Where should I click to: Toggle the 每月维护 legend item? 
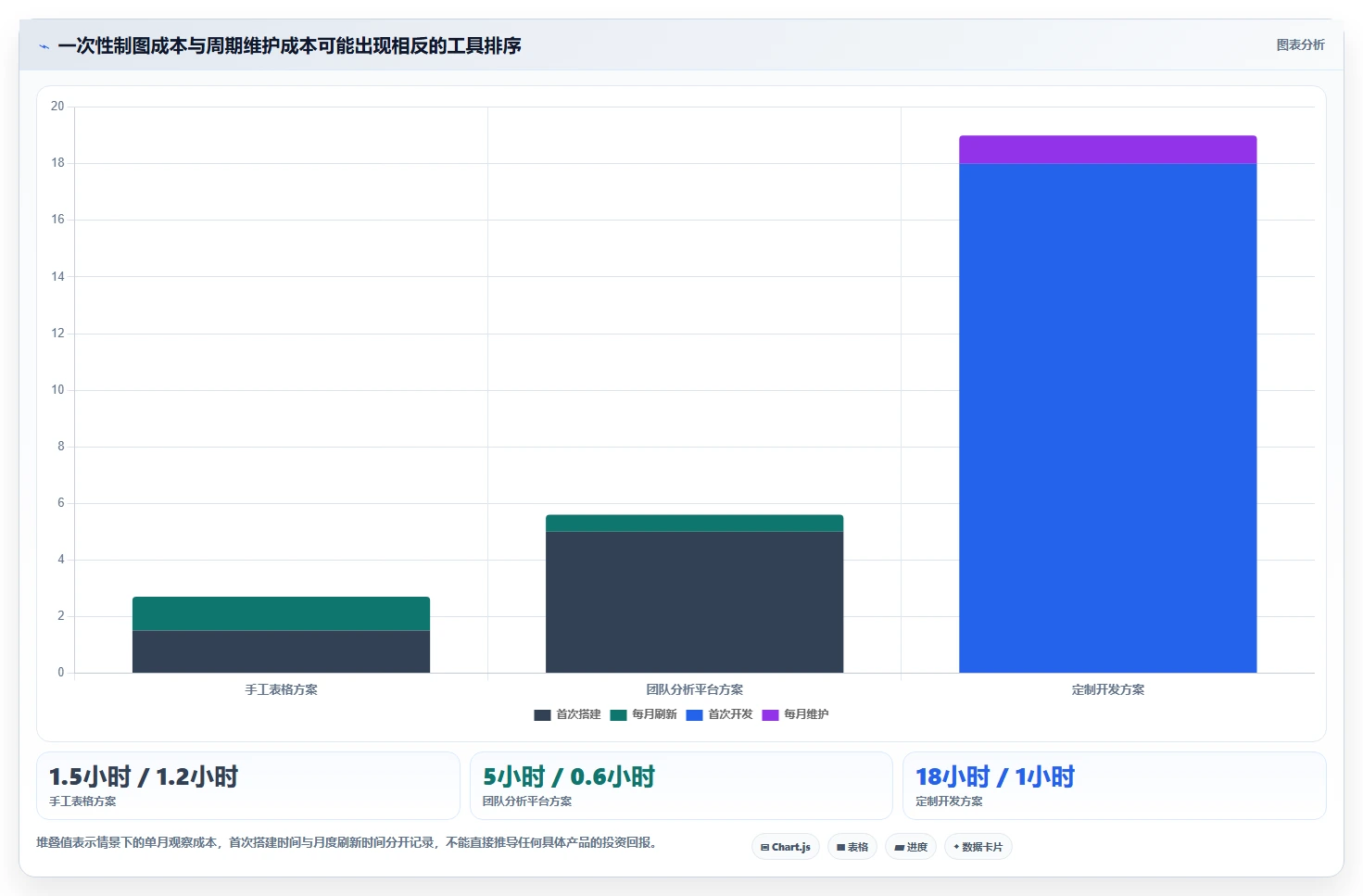[x=795, y=714]
